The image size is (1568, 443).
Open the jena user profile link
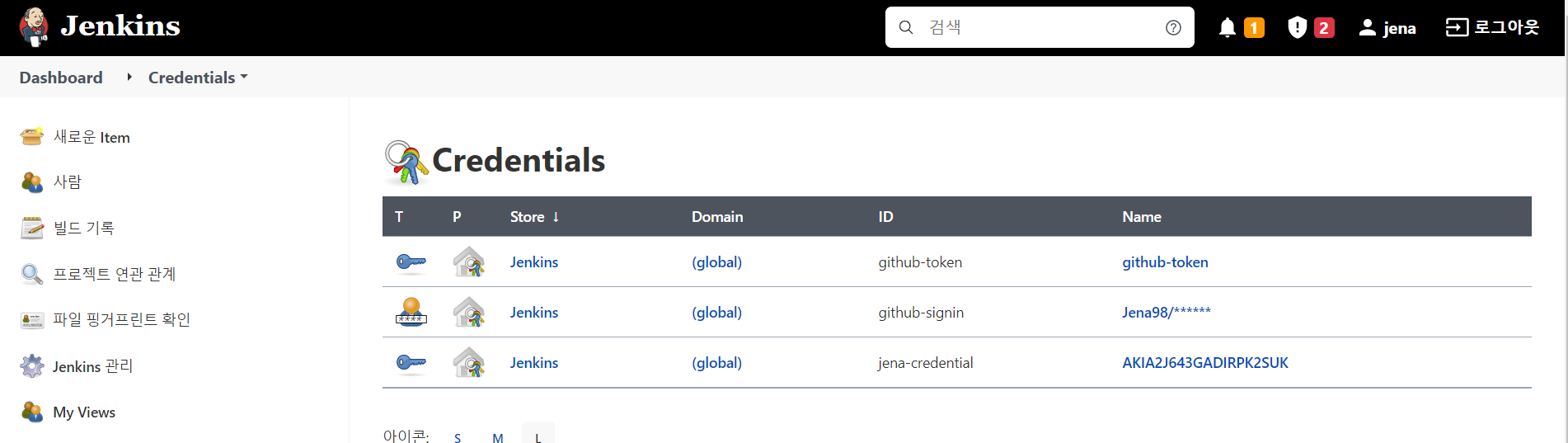pos(1400,28)
